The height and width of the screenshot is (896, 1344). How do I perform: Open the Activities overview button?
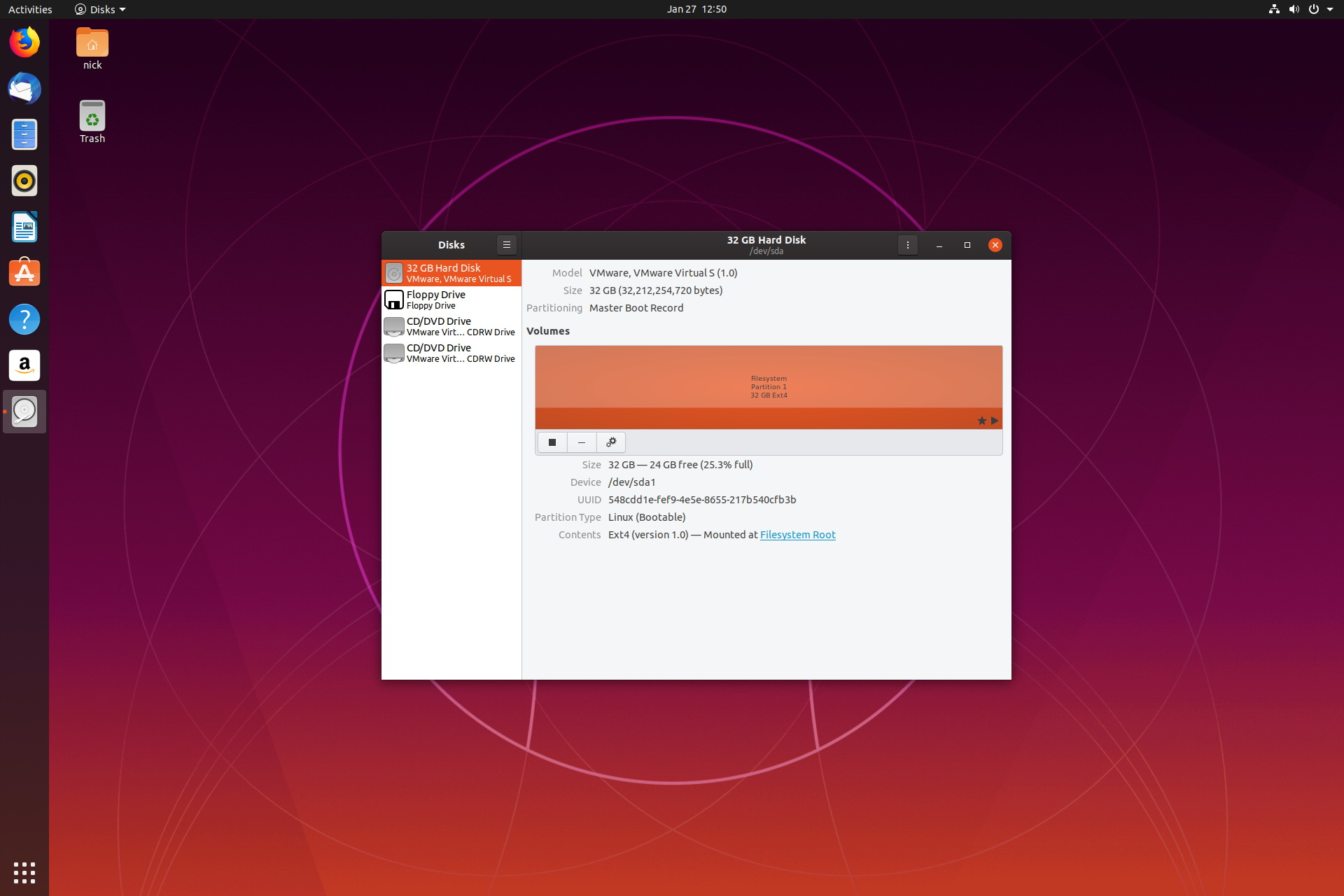point(29,9)
